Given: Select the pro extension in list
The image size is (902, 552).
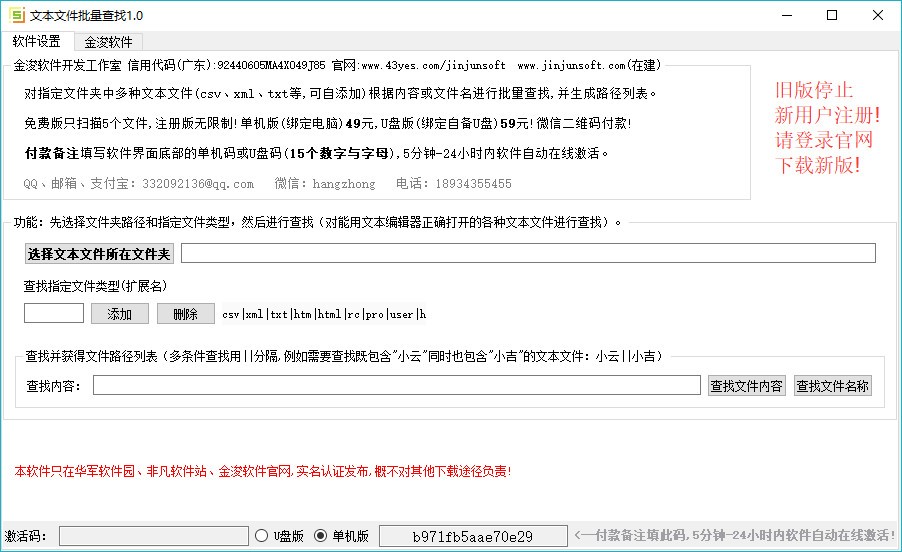Looking at the screenshot, I should (374, 315).
